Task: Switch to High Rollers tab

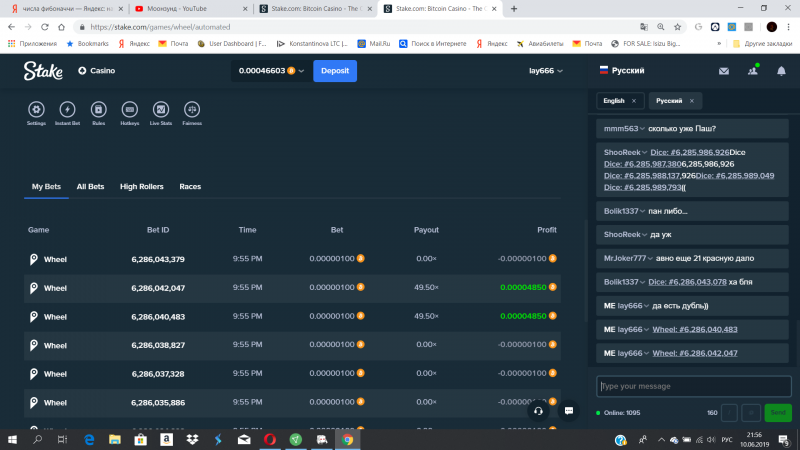Action: pos(142,187)
